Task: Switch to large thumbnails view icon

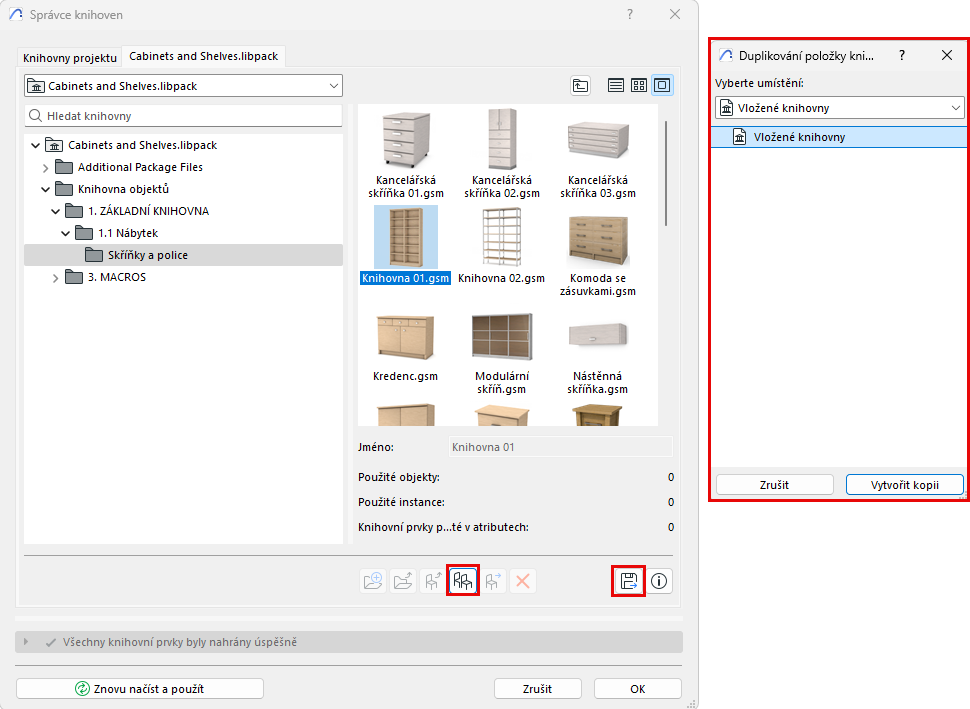Action: click(662, 85)
